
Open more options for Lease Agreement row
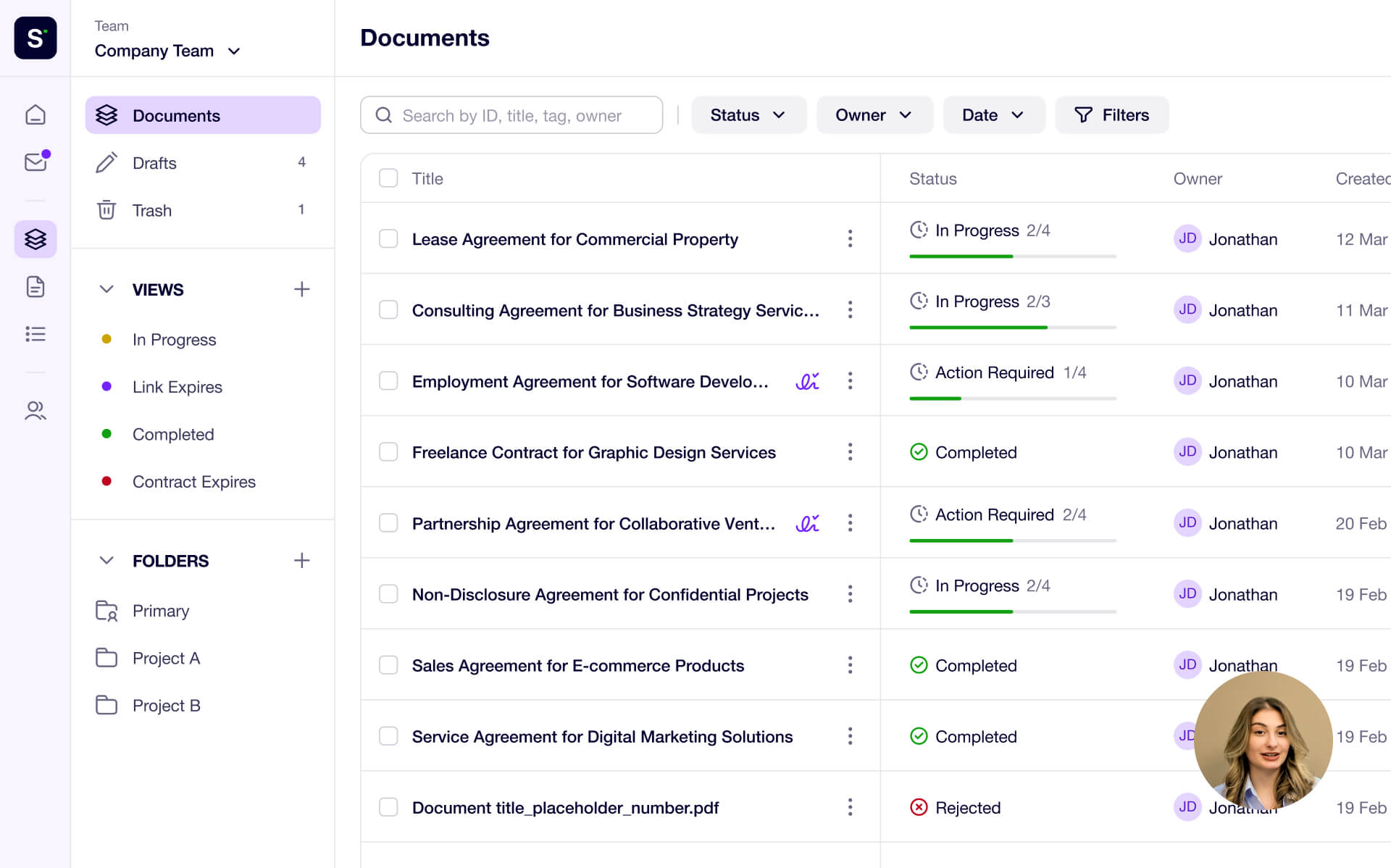(850, 238)
